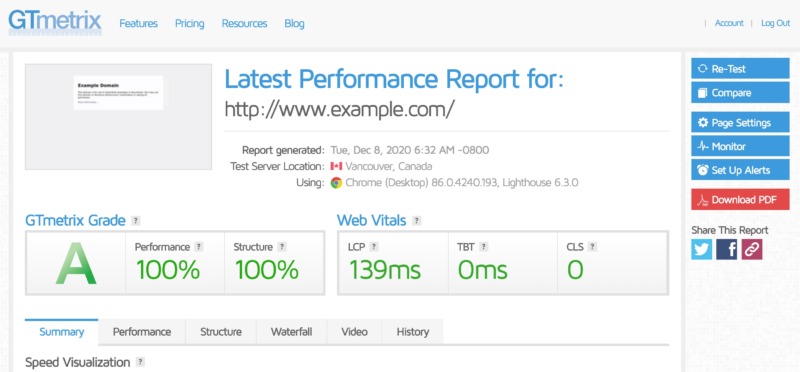The width and height of the screenshot is (800, 372).
Task: Click the Canadian flag icon
Action: [336, 166]
